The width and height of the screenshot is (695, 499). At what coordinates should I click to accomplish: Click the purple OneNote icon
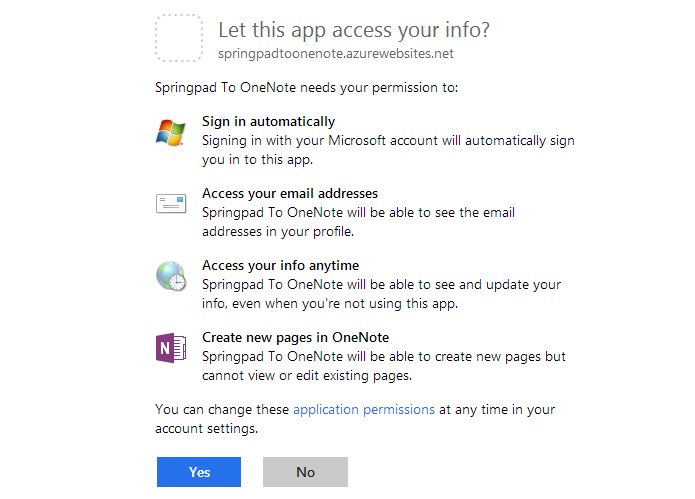[x=171, y=348]
